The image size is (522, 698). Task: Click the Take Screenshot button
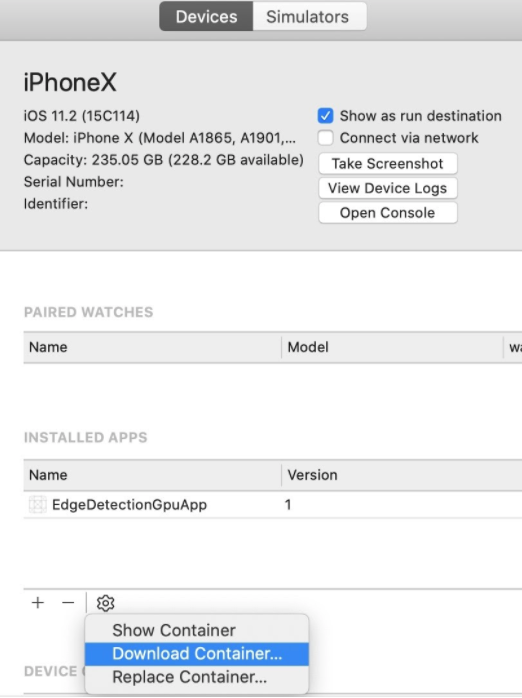tap(388, 163)
